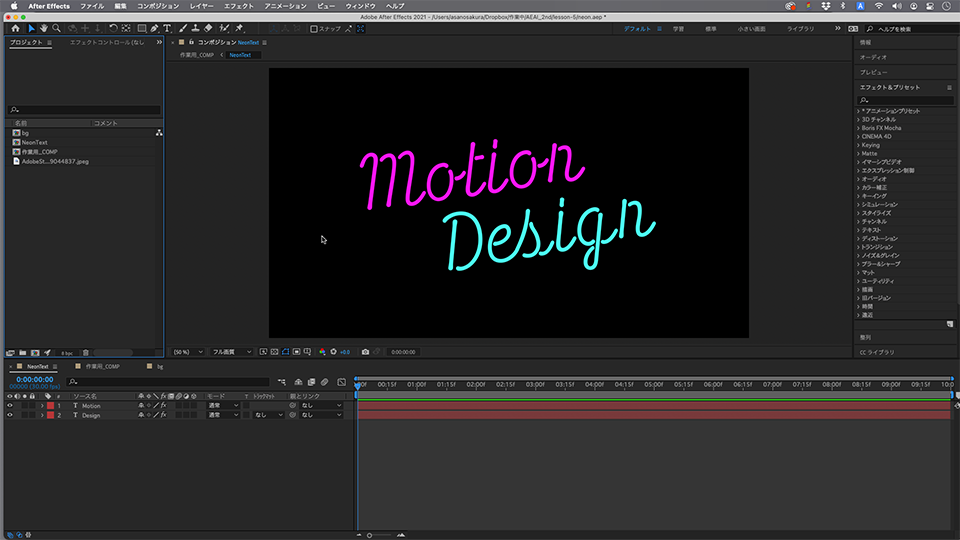Open track matte dropdown for Design layer
The height and width of the screenshot is (540, 960).
269,415
